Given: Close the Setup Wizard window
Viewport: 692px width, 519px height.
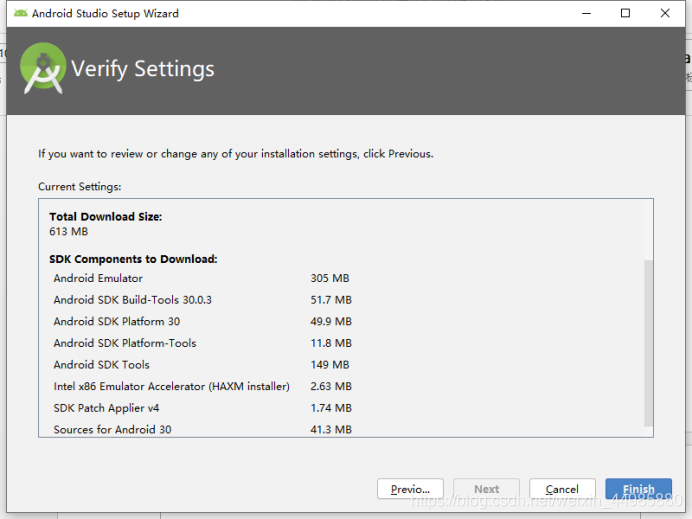Looking at the screenshot, I should click(665, 13).
